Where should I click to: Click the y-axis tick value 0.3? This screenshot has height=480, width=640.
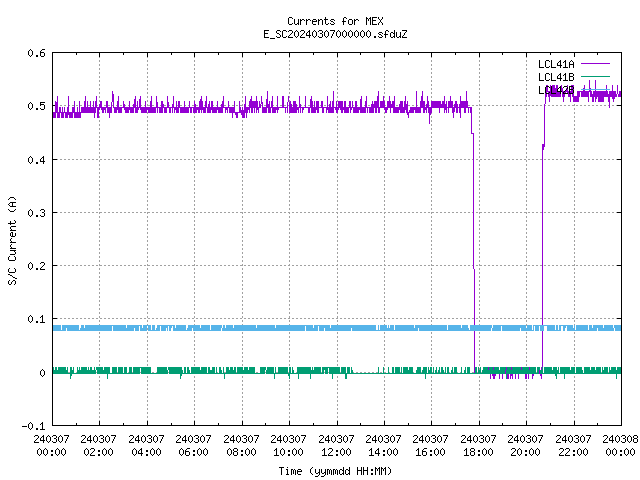36,213
